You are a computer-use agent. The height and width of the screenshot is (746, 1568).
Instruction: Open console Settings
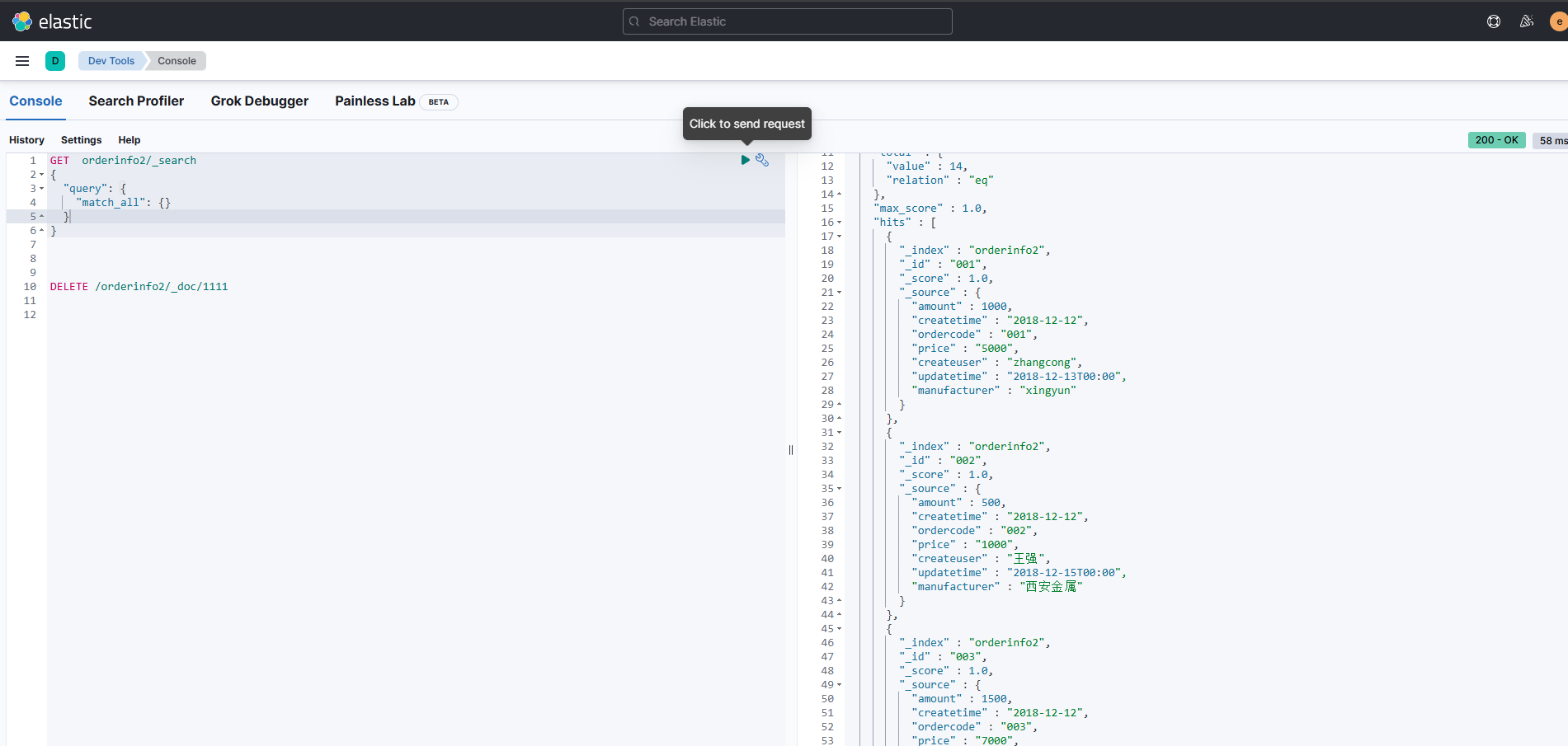pos(81,140)
